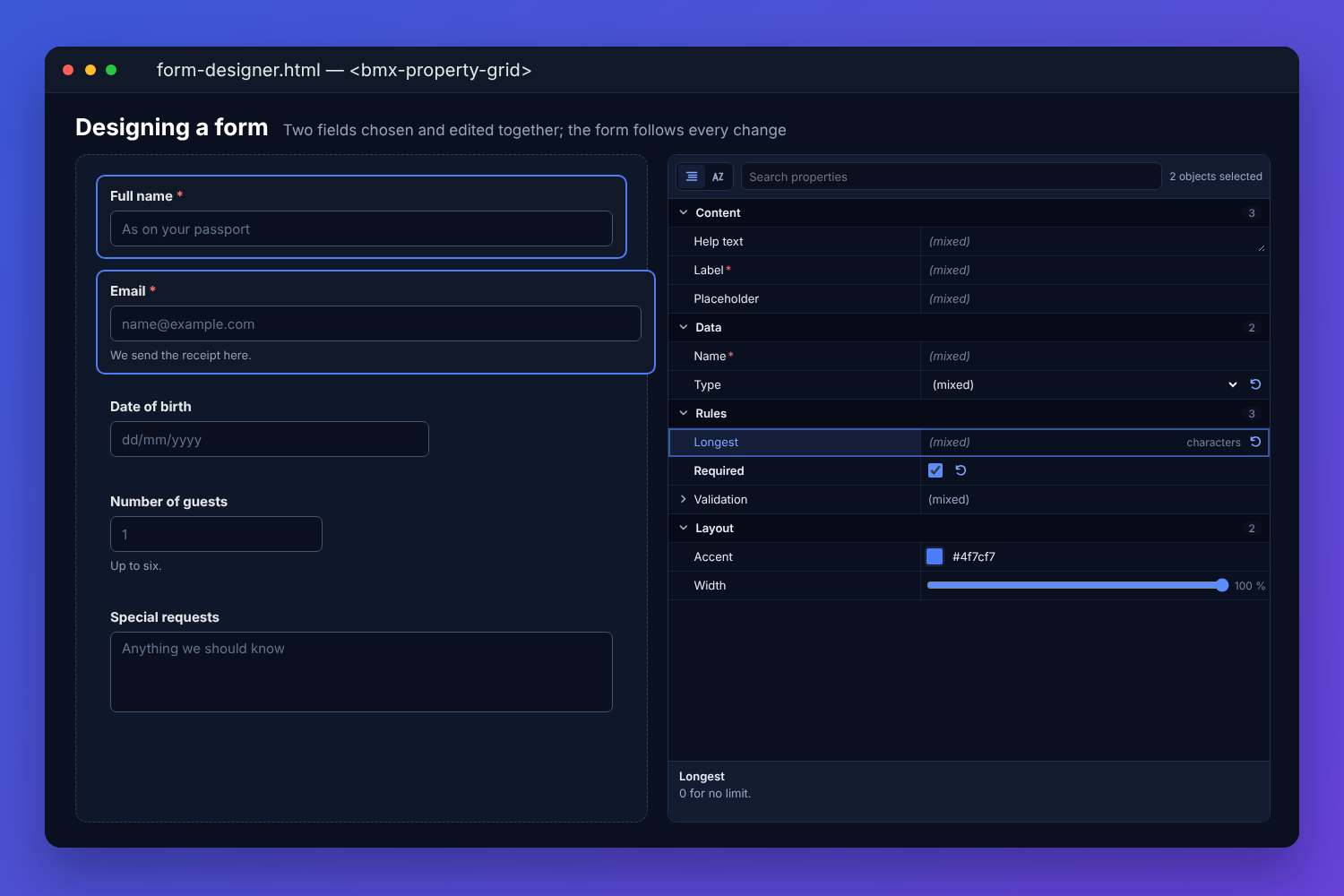Screen dimensions: 1344x896
Task: Select the Required property label
Action: click(719, 470)
